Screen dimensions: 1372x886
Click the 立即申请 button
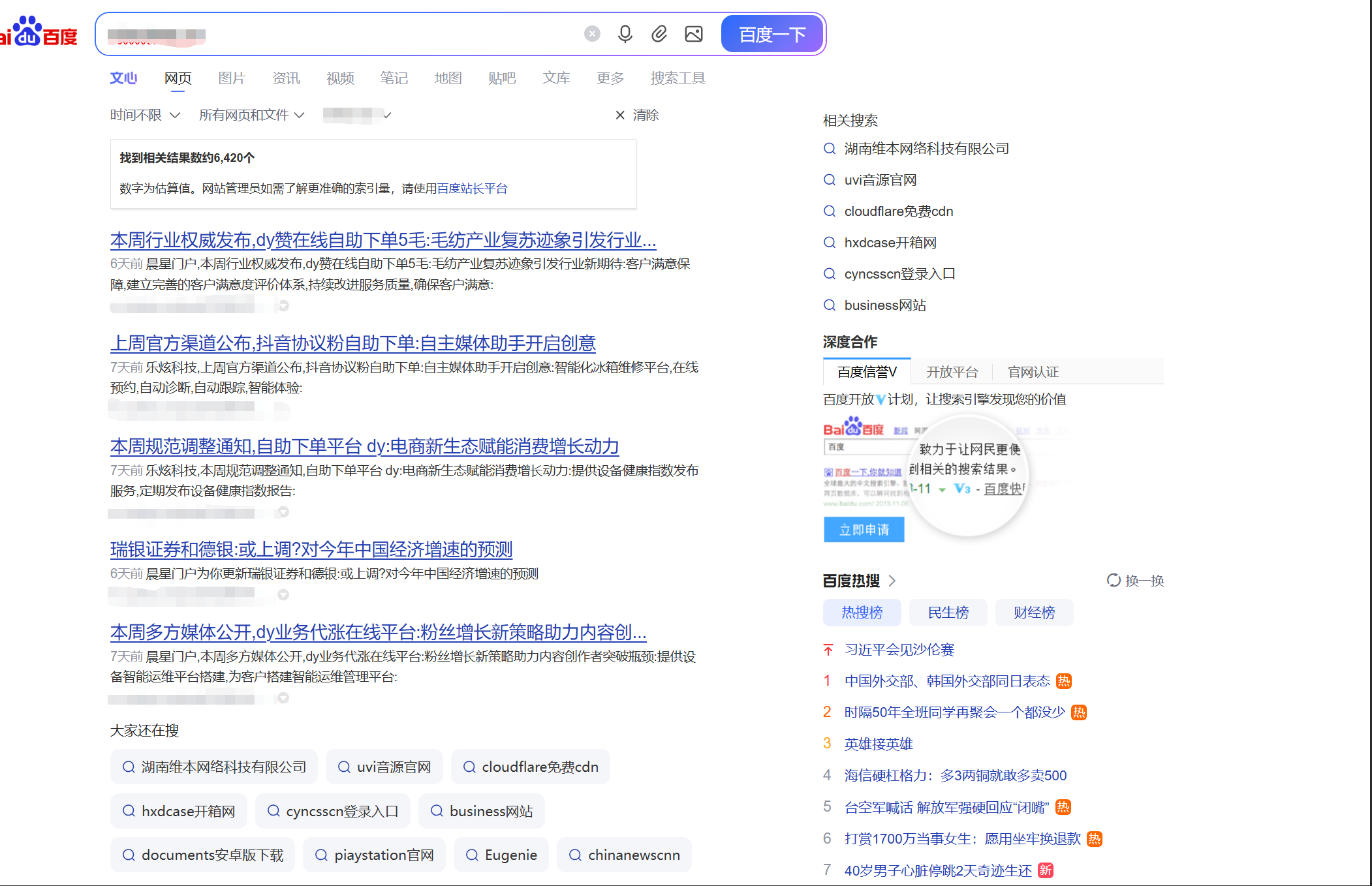pyautogui.click(x=864, y=530)
